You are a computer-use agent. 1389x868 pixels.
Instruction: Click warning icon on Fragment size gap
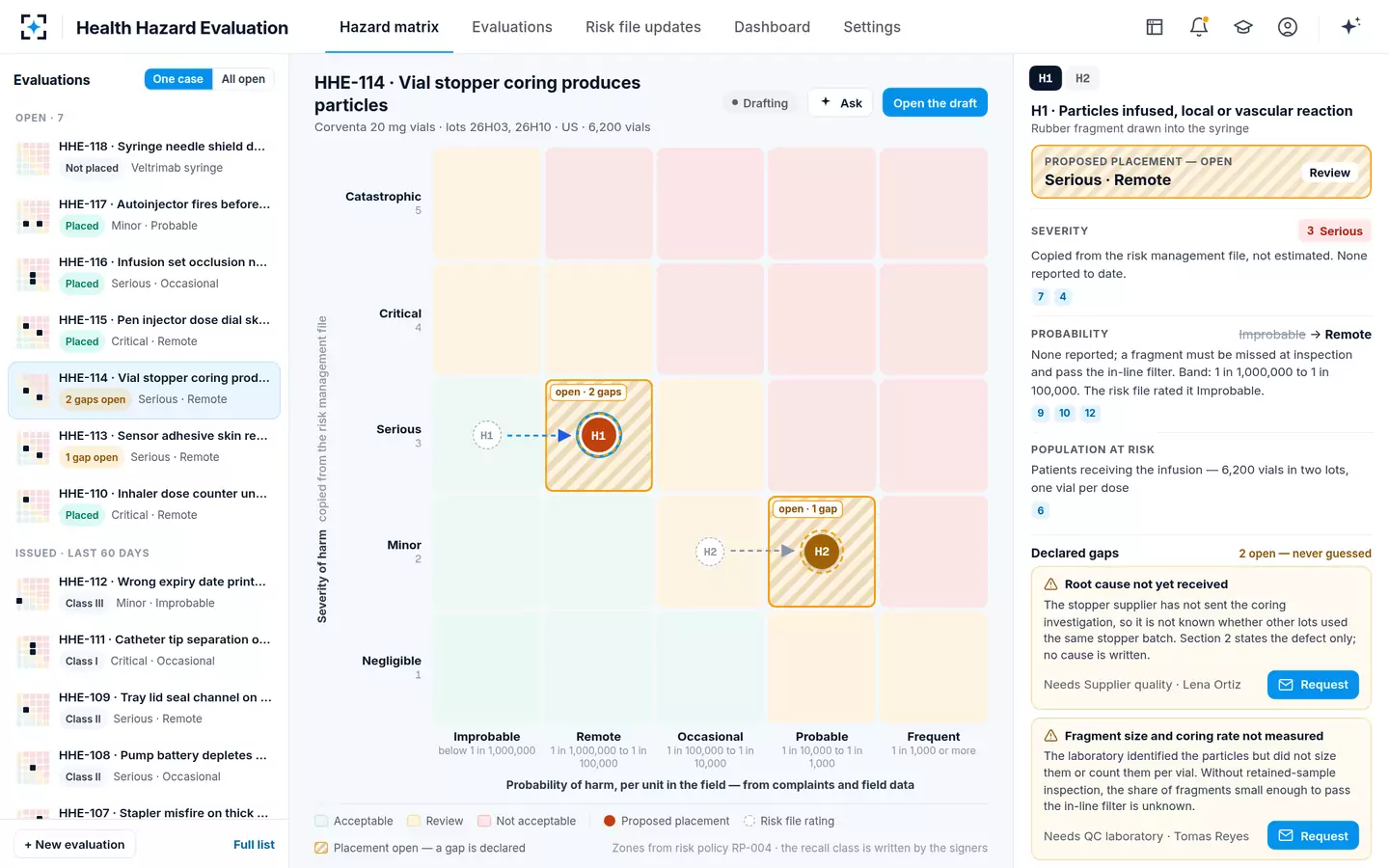(1051, 736)
